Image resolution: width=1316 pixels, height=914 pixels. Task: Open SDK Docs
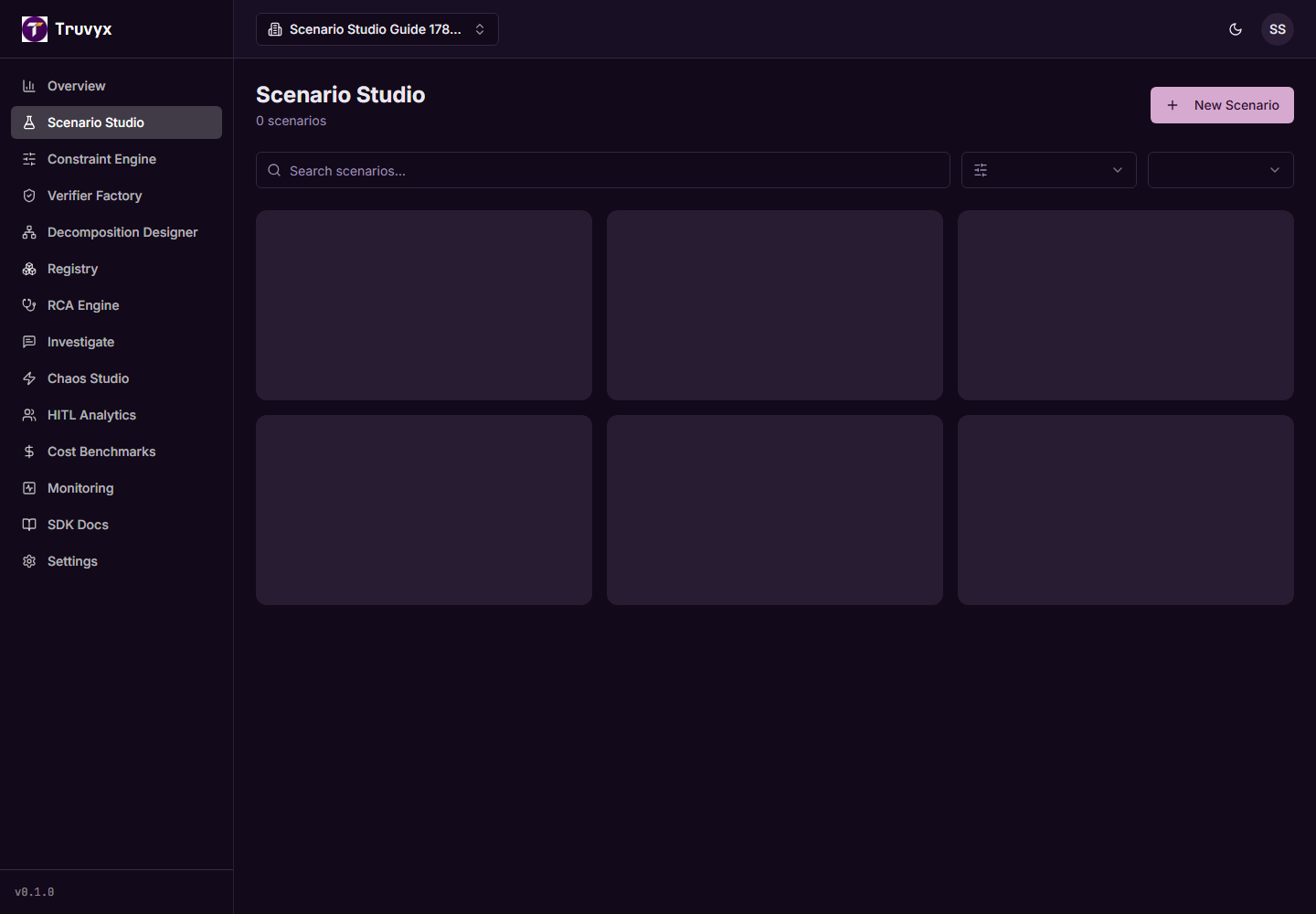(116, 525)
